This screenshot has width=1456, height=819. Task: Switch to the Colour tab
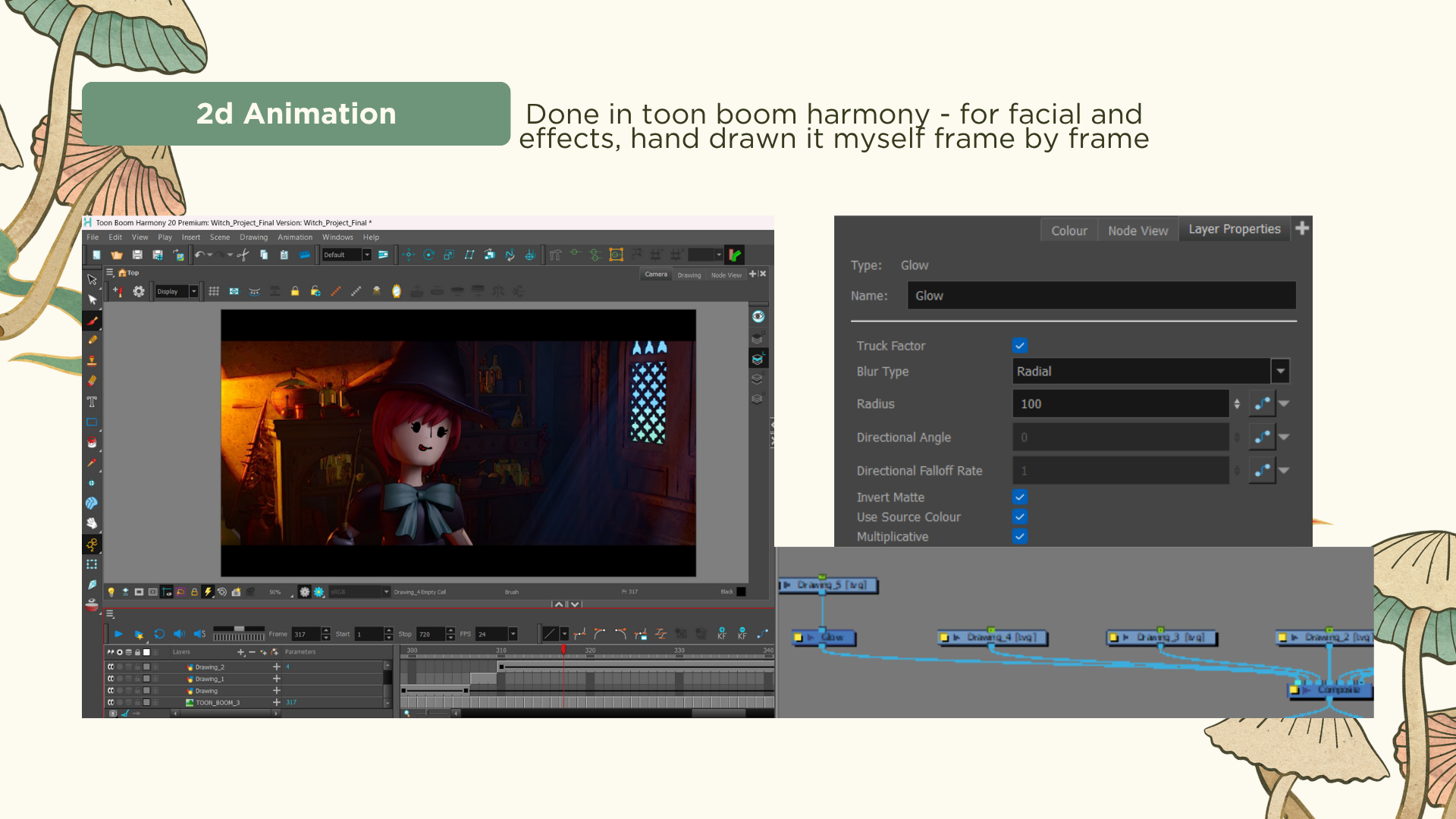[1069, 231]
